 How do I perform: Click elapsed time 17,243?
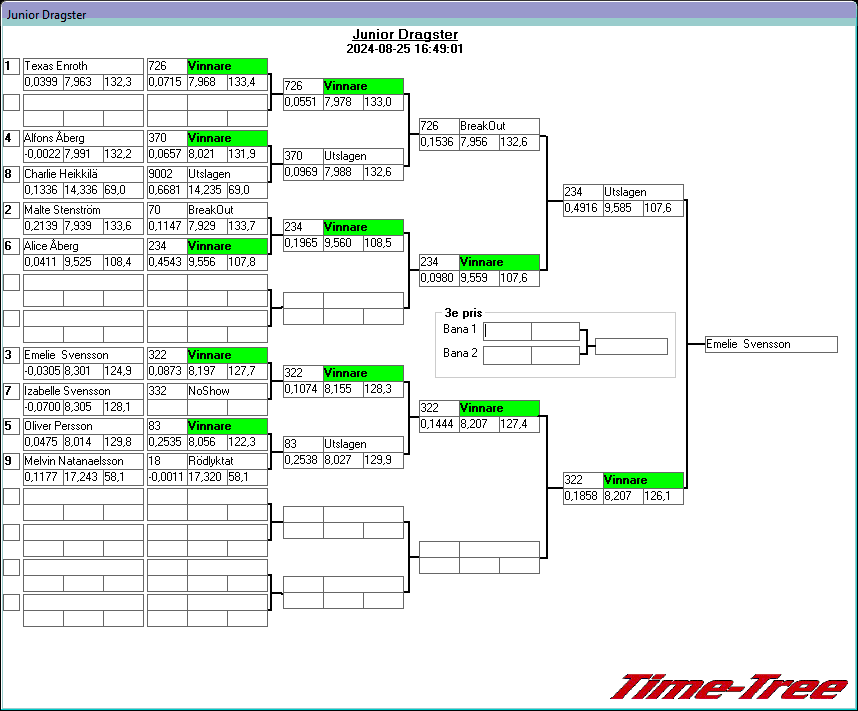click(83, 478)
